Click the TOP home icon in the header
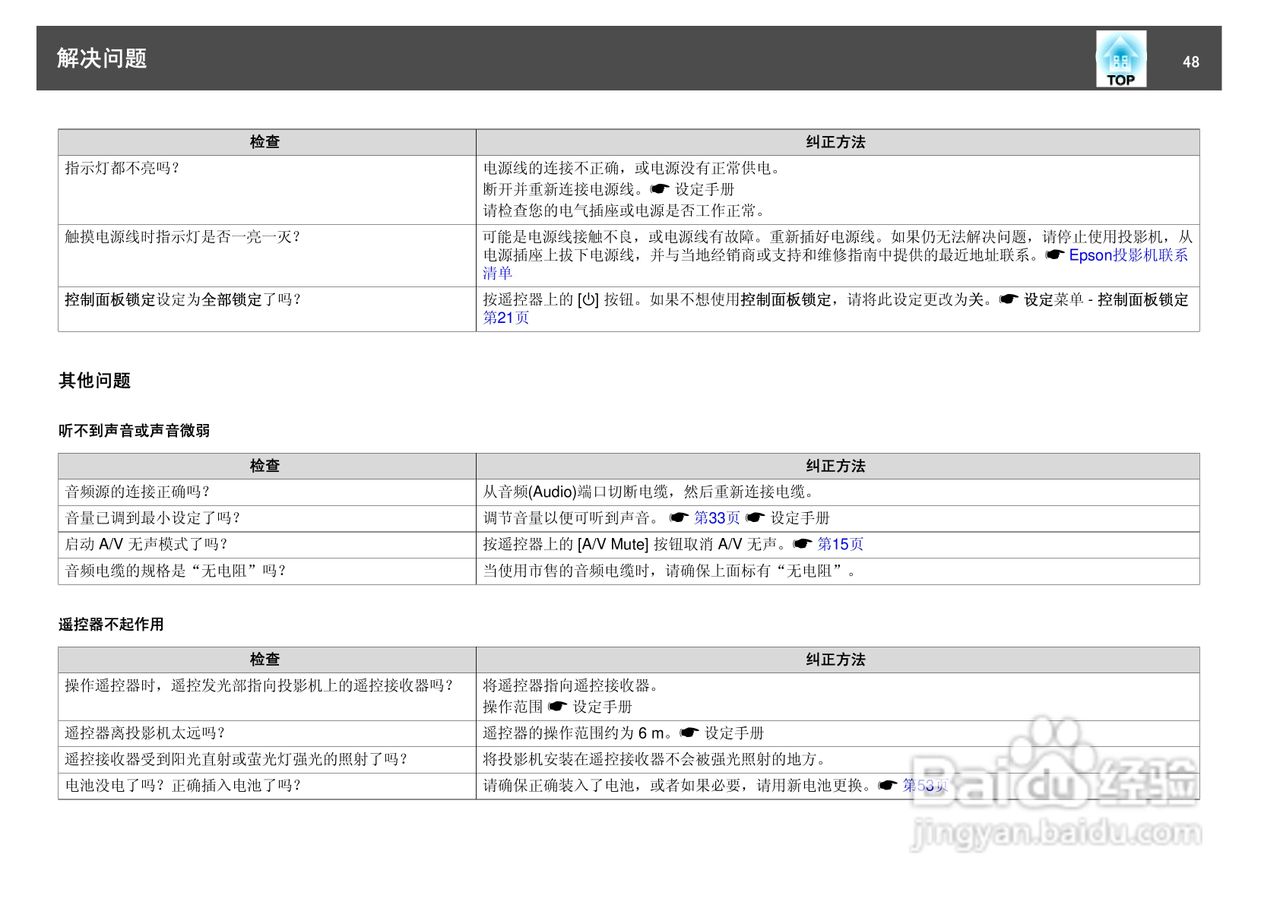The image size is (1280, 905). (x=1121, y=59)
